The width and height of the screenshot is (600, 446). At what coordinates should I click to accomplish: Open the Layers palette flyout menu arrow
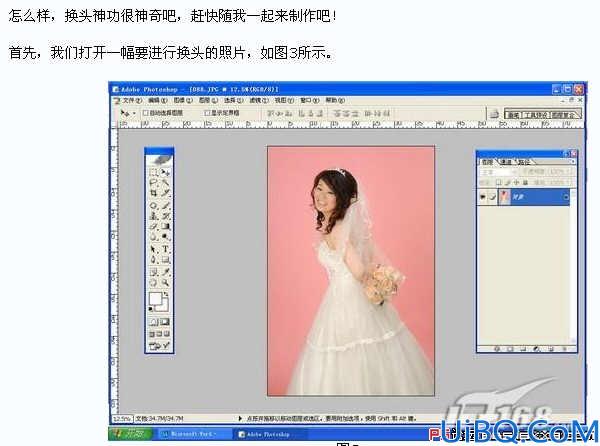pos(573,162)
